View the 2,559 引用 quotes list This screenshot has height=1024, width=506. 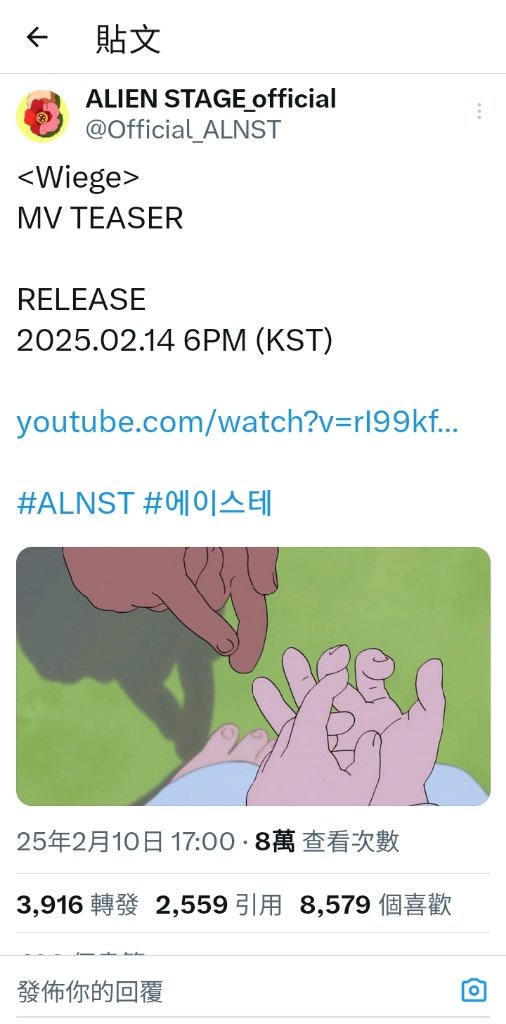[219, 905]
